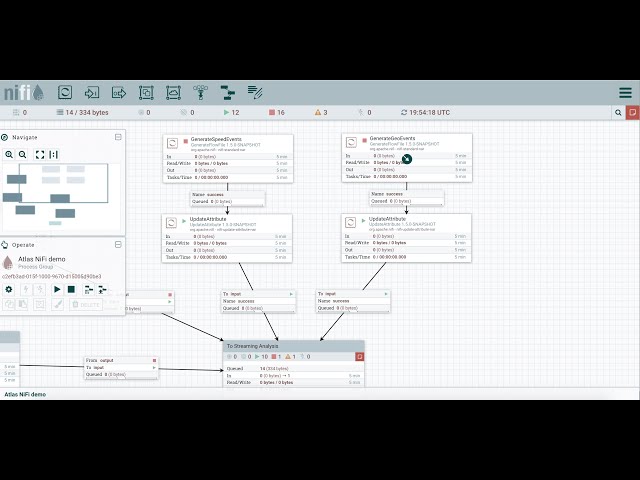
Task: Select the success connection under GenerateGeoEvents
Action: (407, 198)
